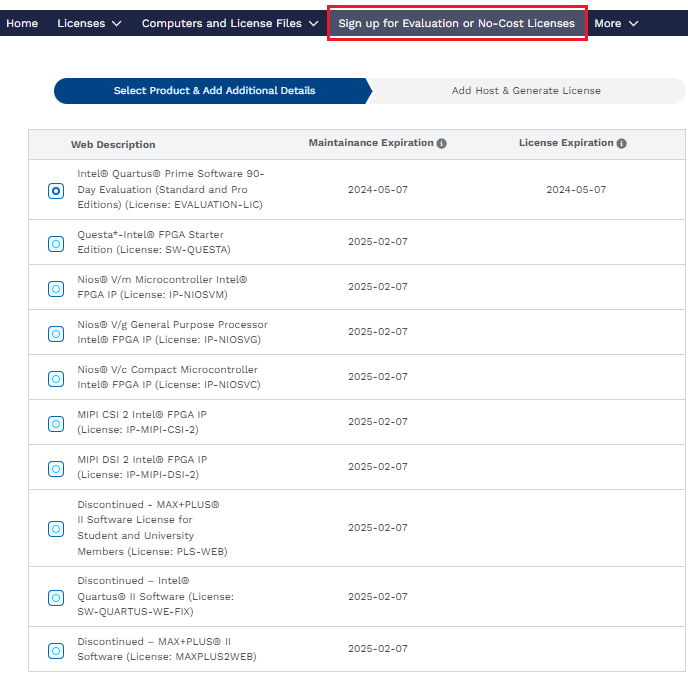
Task: Click Add Host & Generate License step
Action: pyautogui.click(x=526, y=91)
